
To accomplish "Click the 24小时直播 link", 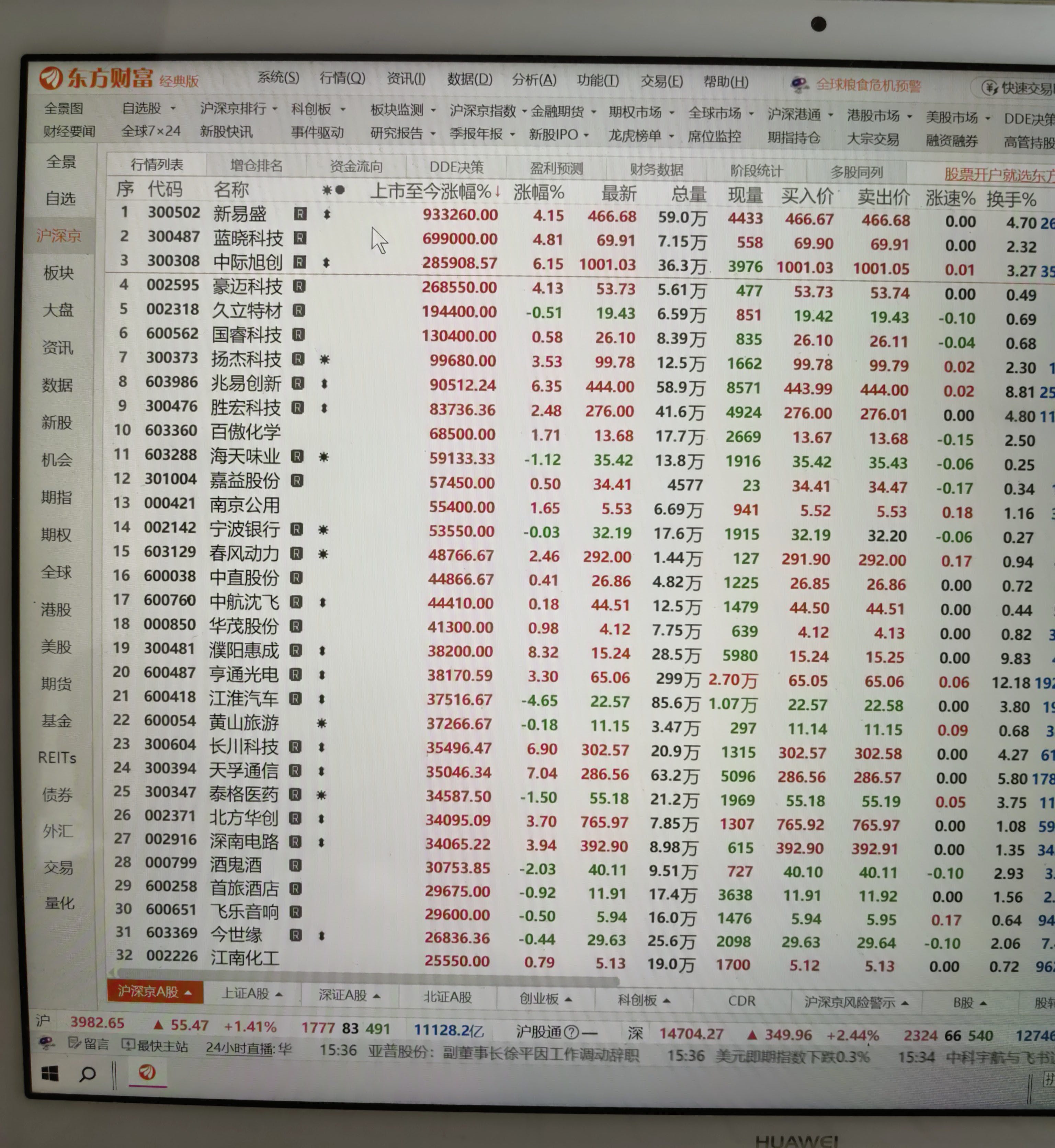I will [241, 1047].
